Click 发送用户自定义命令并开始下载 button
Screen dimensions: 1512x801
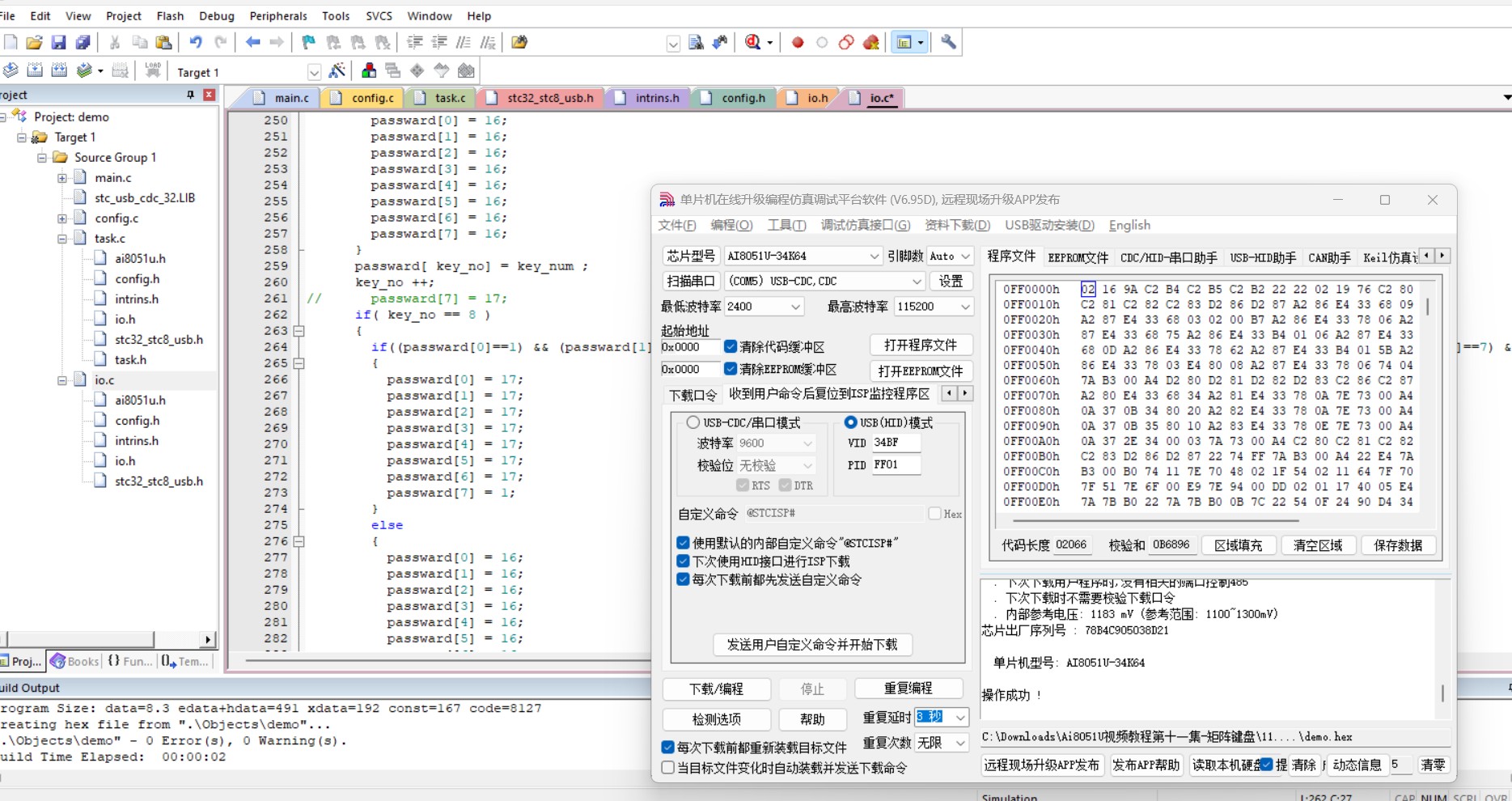pyautogui.click(x=811, y=644)
